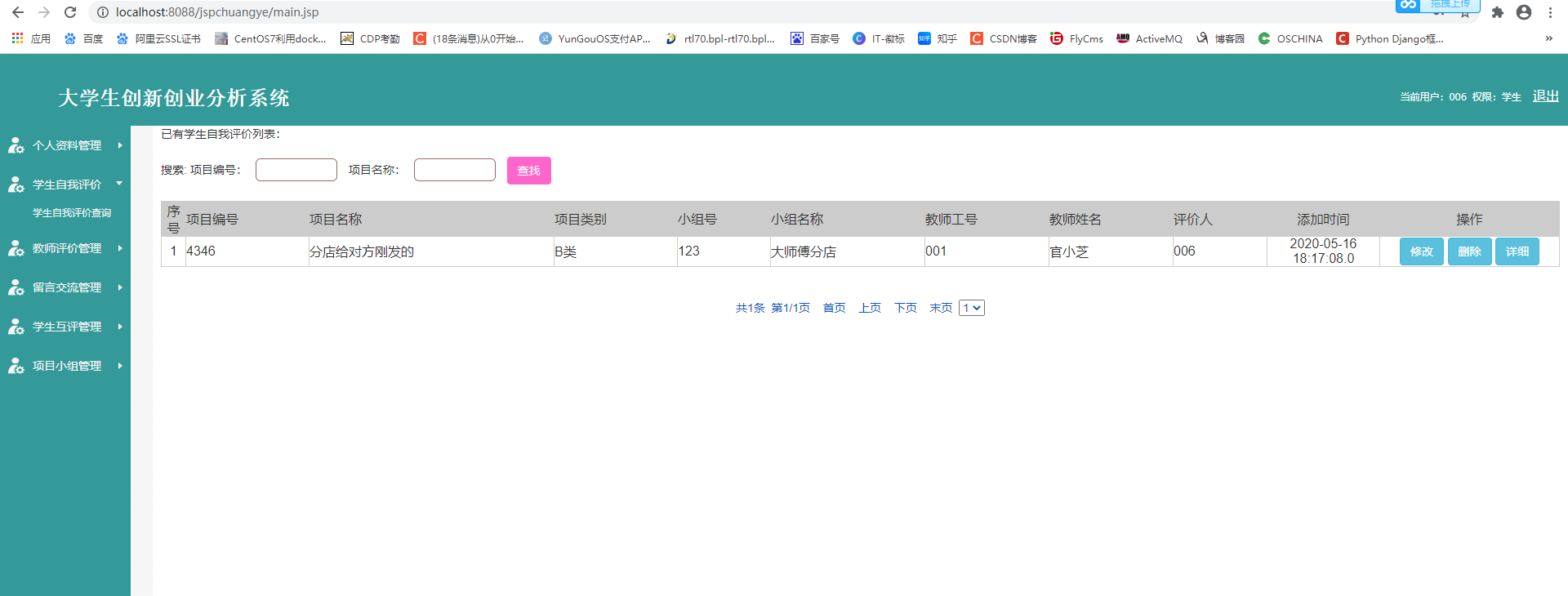Click the 退出 logout link
The height and width of the screenshot is (596, 1568).
pos(1546,96)
